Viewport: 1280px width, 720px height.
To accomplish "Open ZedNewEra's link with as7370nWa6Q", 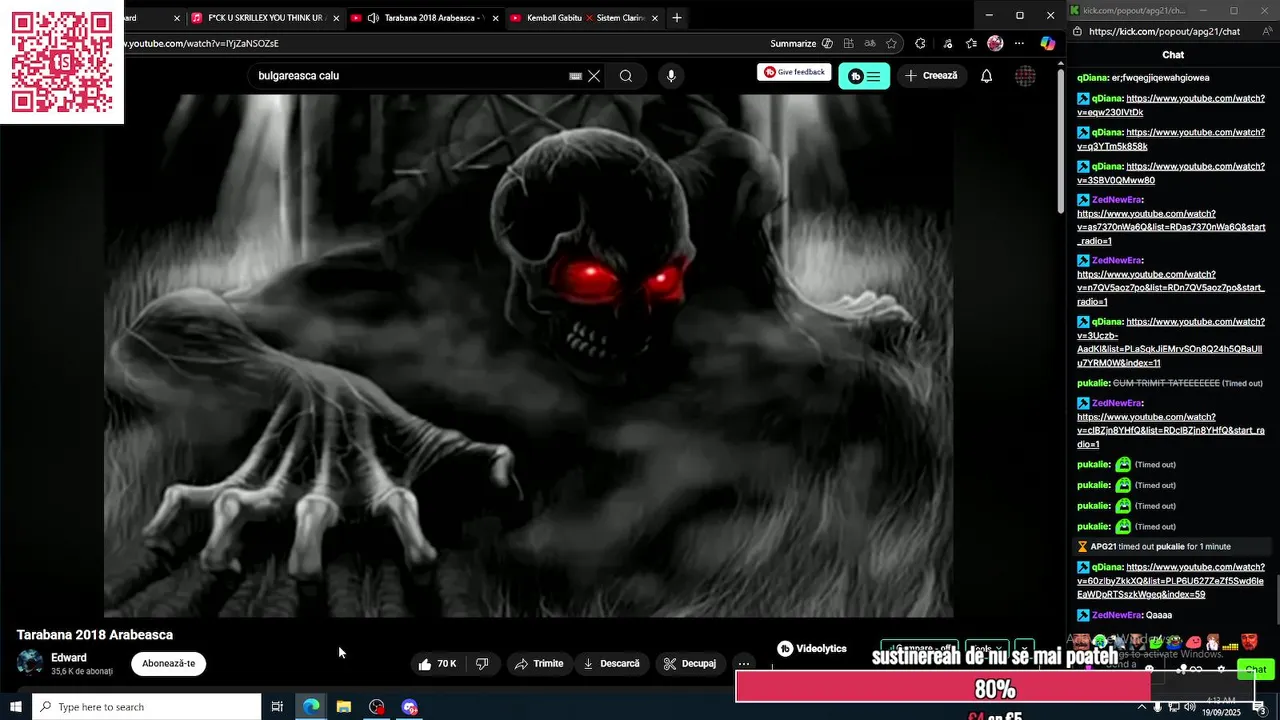I will pos(1171,227).
